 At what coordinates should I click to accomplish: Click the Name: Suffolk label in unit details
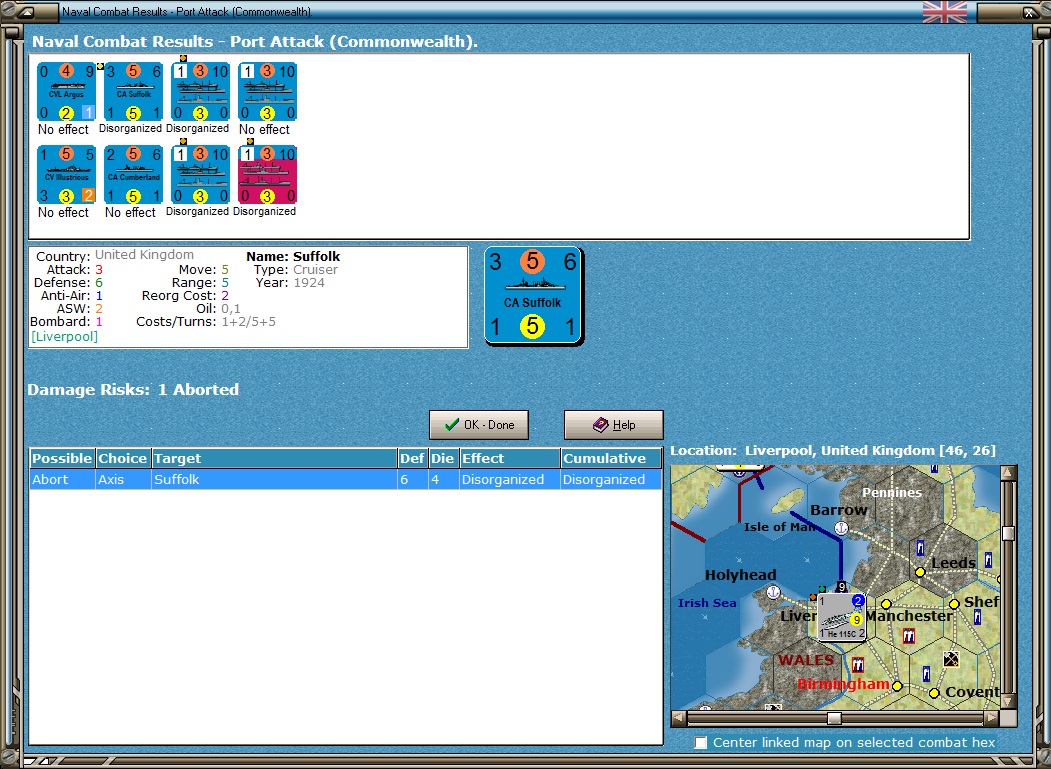[x=293, y=256]
